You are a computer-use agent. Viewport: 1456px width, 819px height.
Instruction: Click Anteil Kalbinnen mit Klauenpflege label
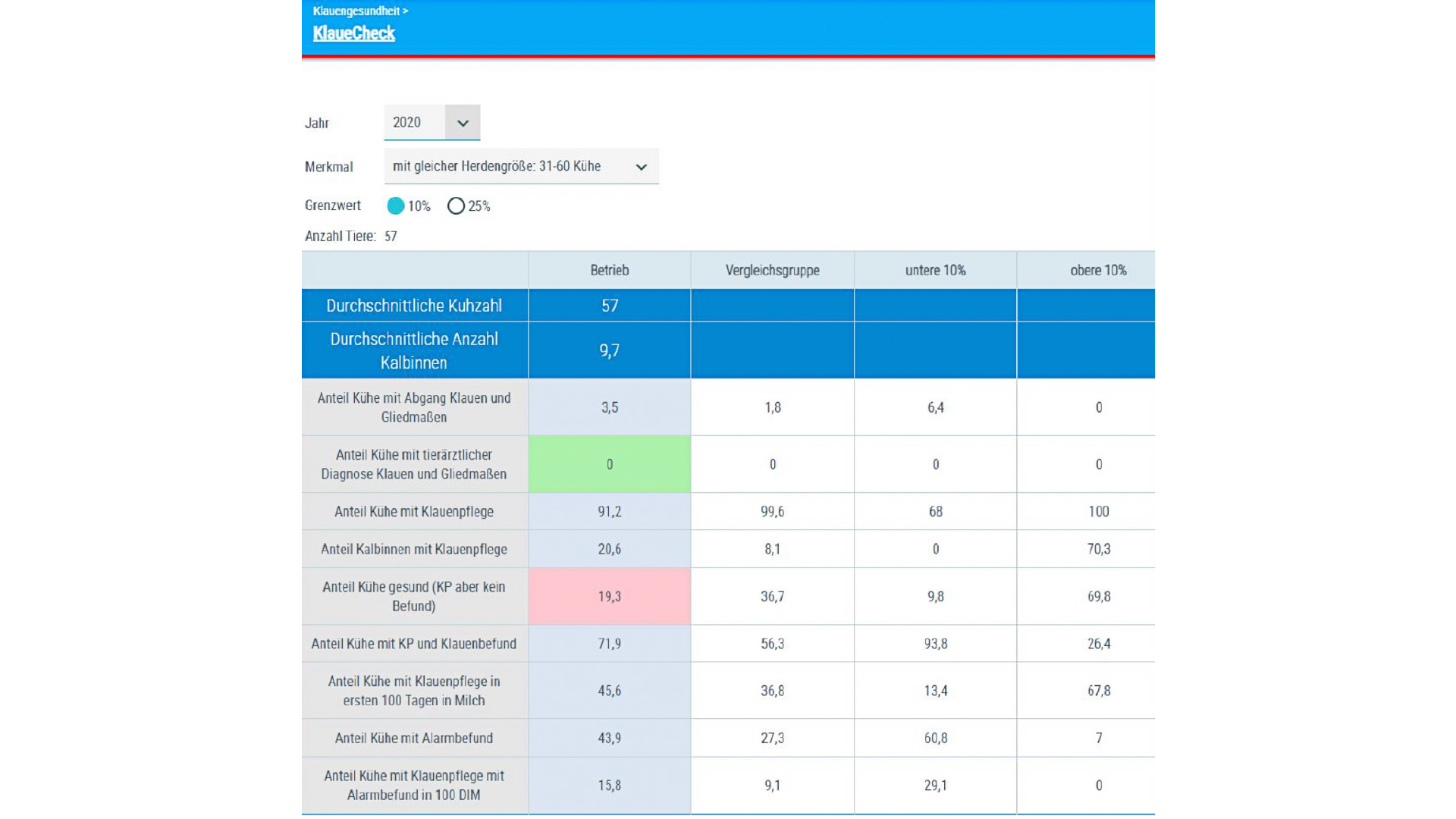[414, 549]
